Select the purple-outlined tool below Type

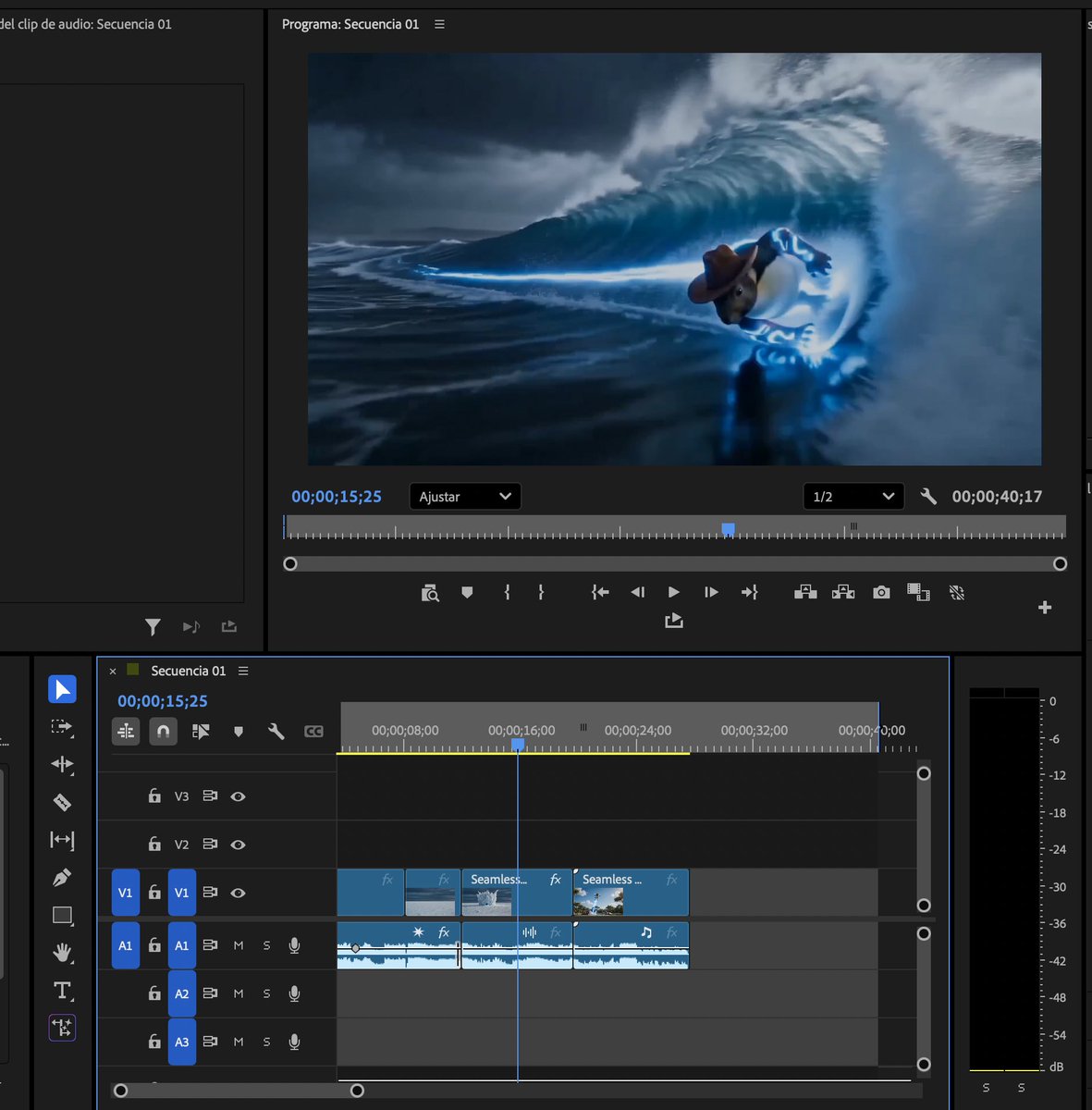[62, 1028]
